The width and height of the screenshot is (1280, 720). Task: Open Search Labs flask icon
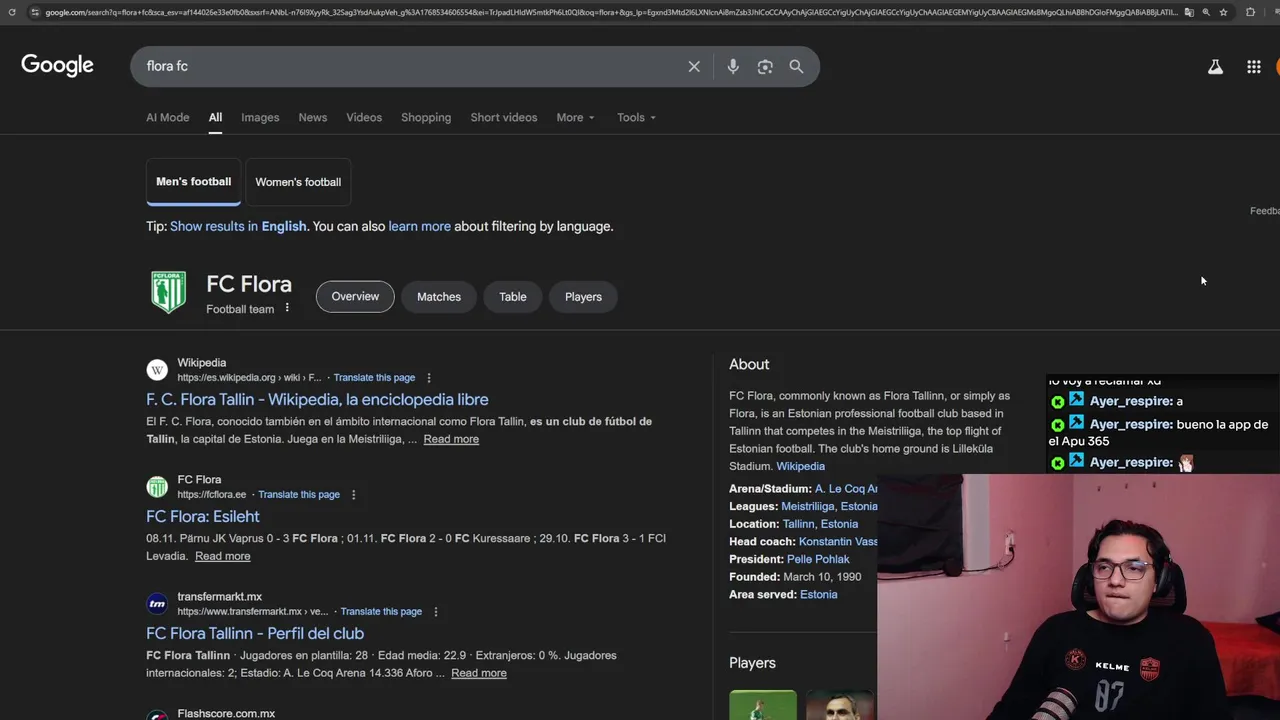coord(1215,67)
